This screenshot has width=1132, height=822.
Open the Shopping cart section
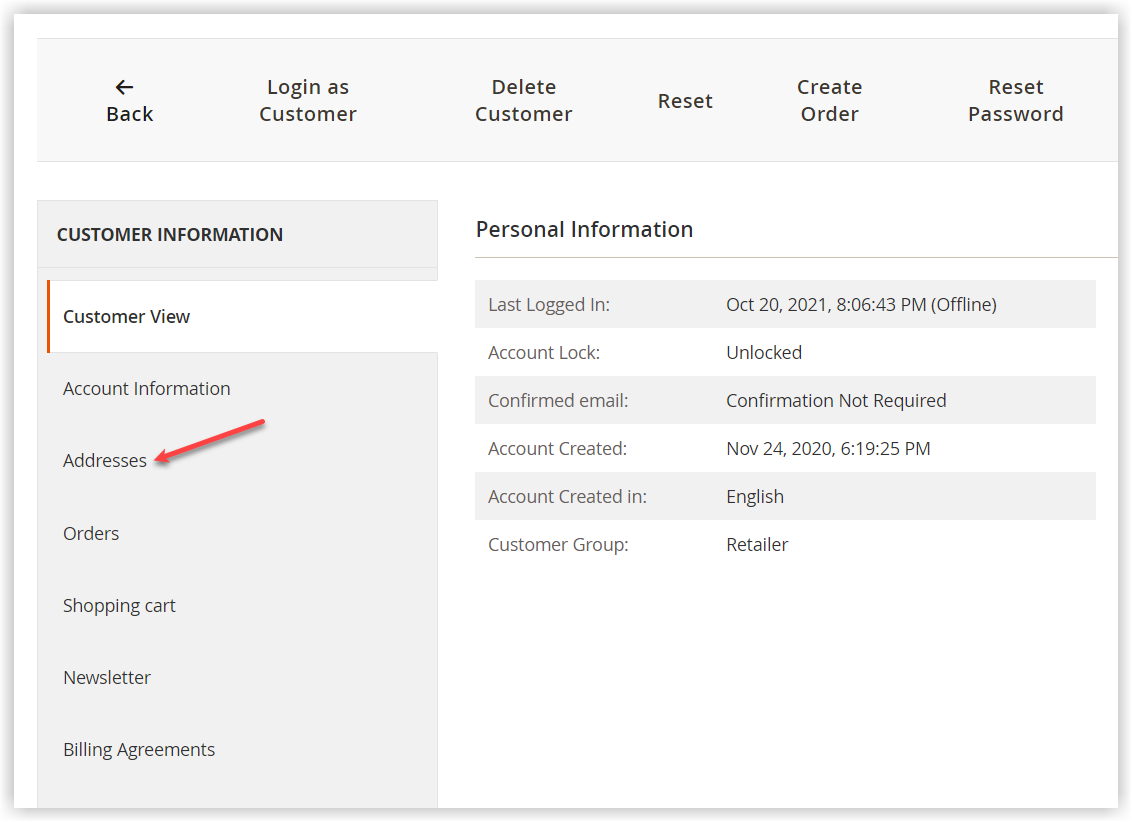tap(119, 605)
